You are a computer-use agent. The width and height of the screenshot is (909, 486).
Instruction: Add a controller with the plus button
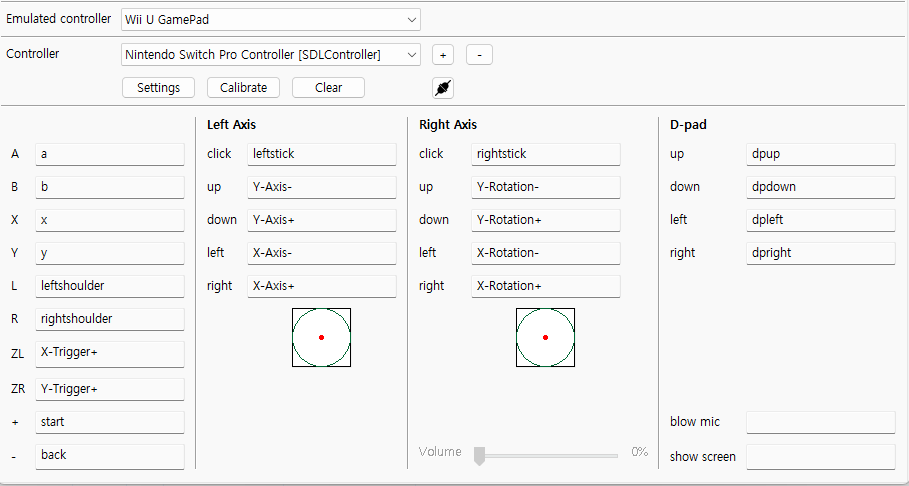coord(443,55)
